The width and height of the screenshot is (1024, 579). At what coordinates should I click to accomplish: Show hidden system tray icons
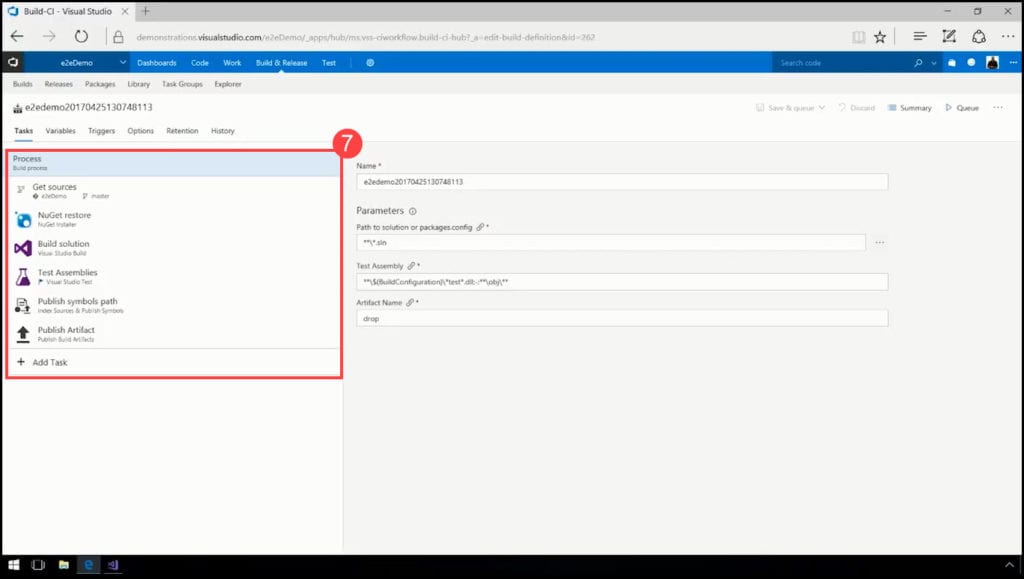(x=1009, y=565)
